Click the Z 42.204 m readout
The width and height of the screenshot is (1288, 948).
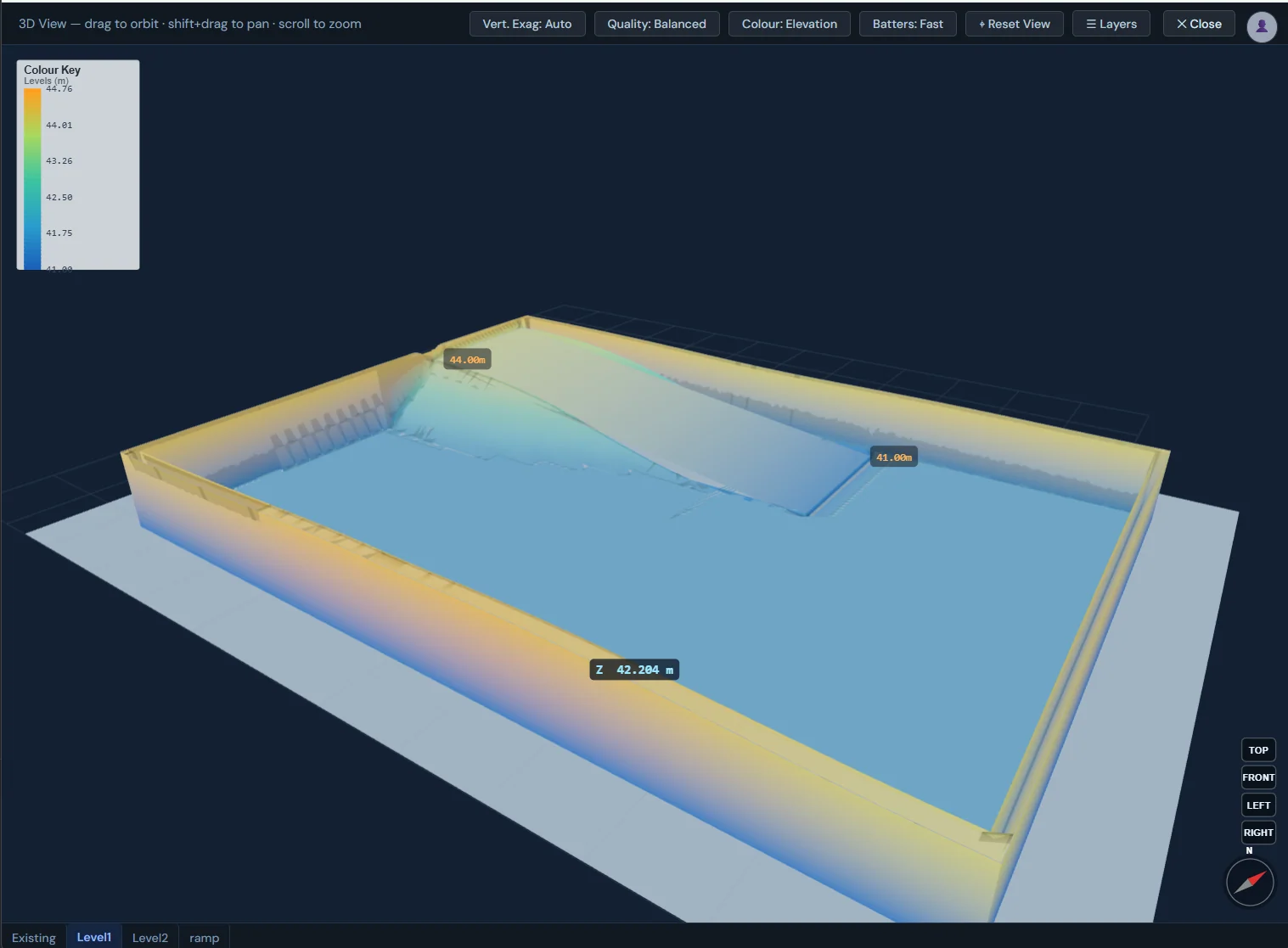click(x=634, y=670)
